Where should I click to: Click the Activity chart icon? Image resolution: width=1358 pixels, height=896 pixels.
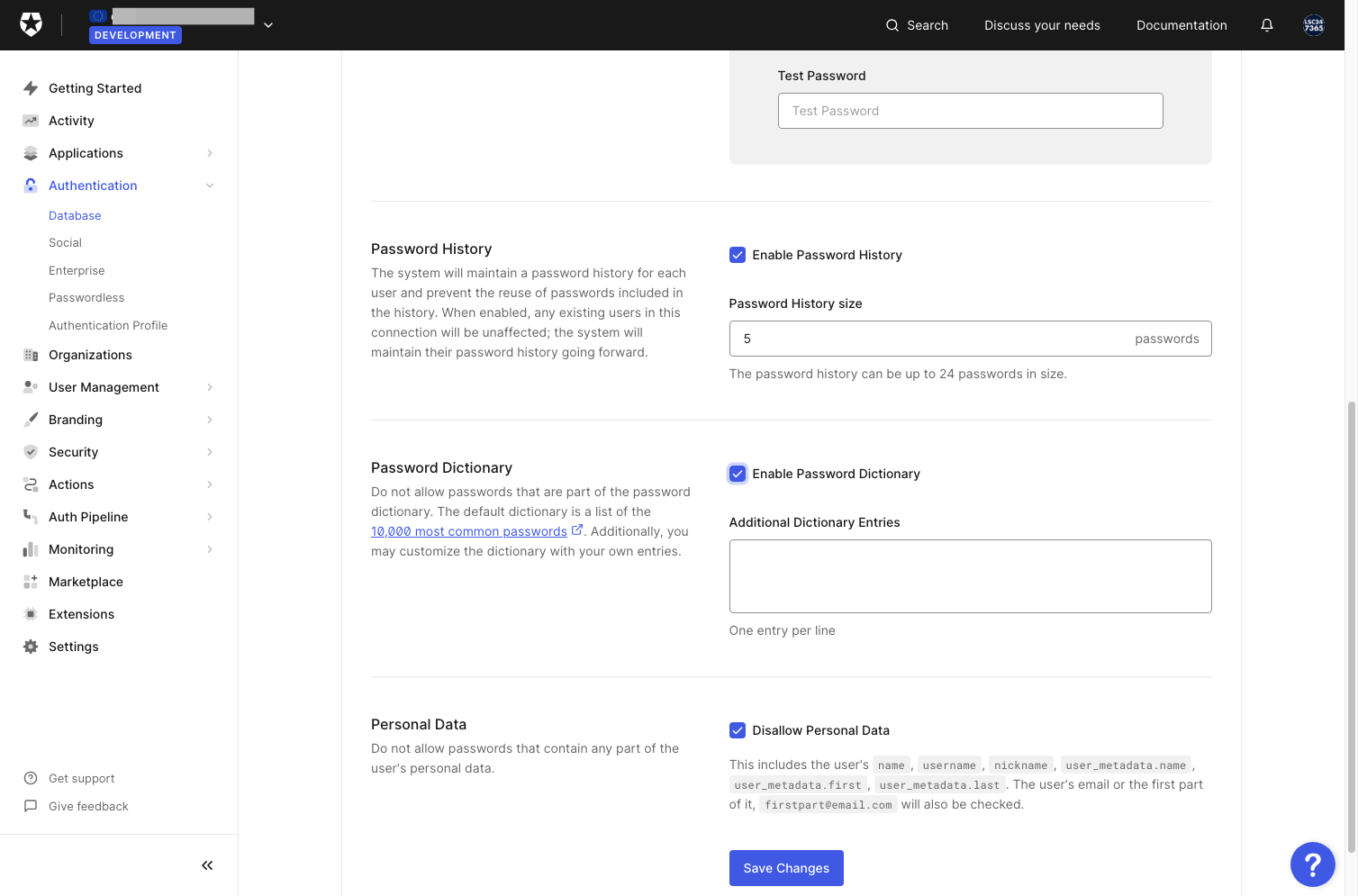point(31,121)
